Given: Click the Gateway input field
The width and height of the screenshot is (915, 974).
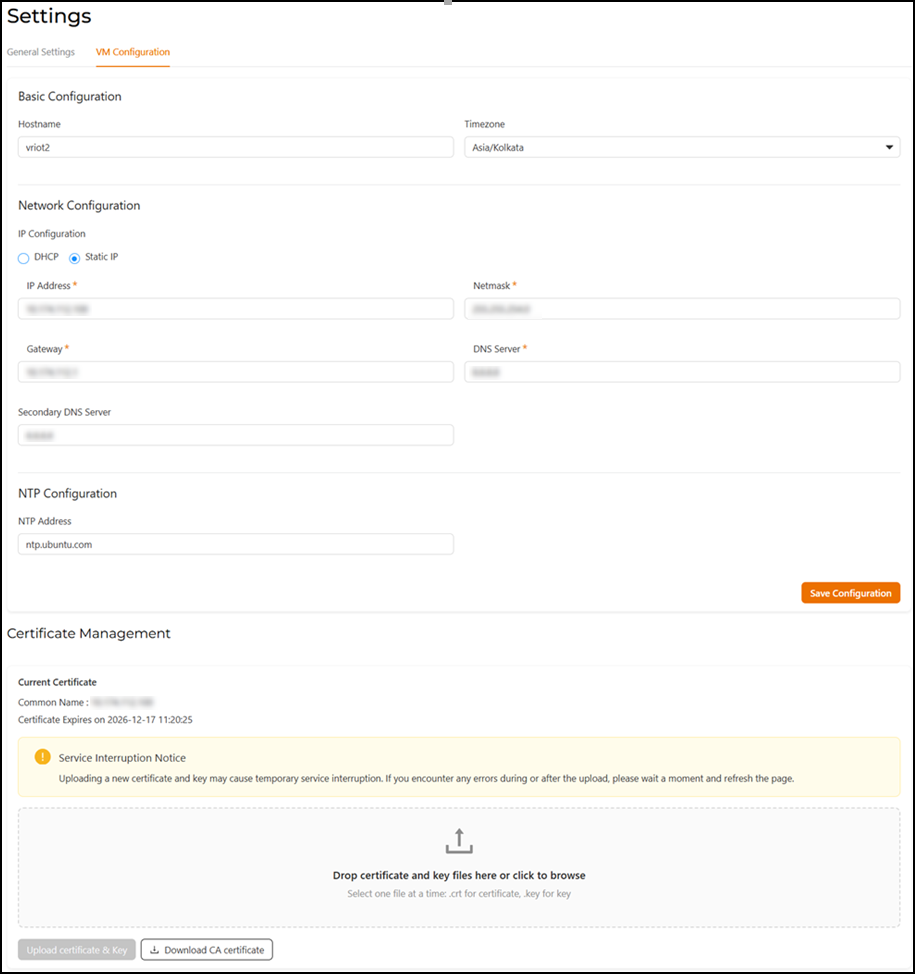Looking at the screenshot, I should click(x=235, y=372).
